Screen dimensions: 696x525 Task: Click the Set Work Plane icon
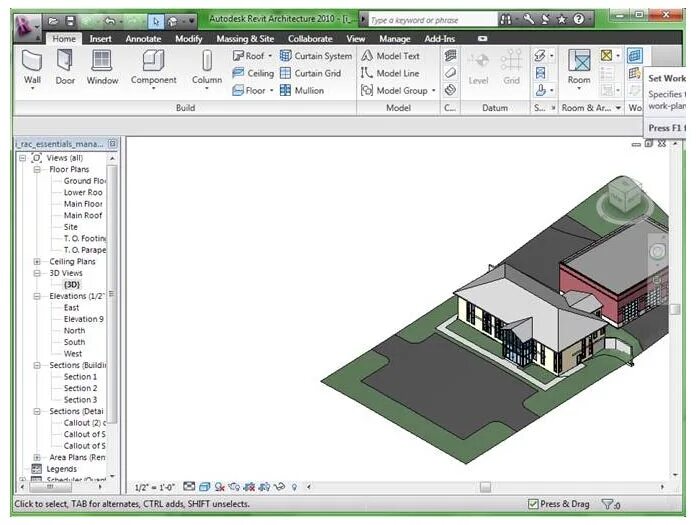click(x=635, y=55)
